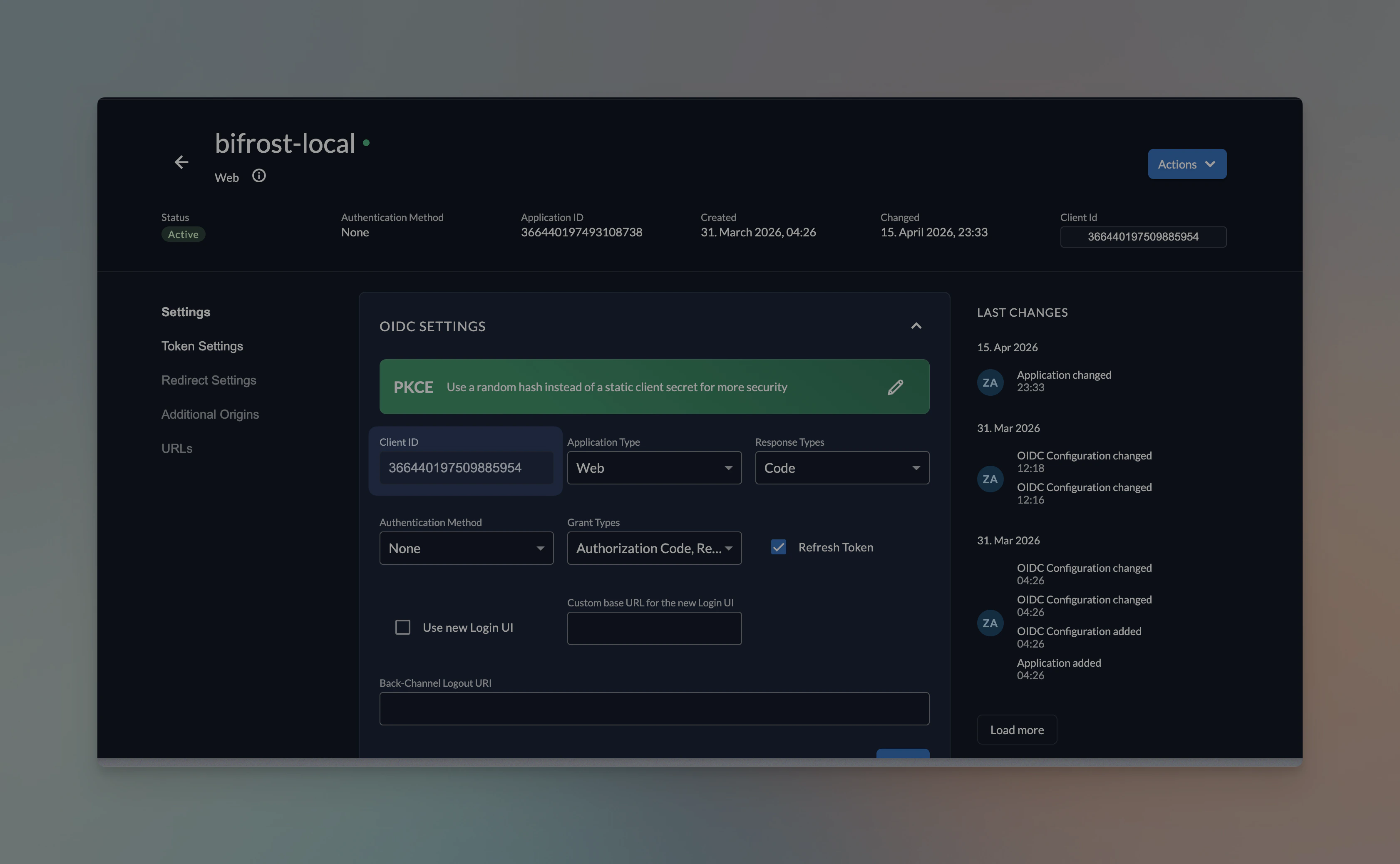Click OIDC Configuration changed 12:16 entry
The image size is (1400, 864).
[1084, 493]
